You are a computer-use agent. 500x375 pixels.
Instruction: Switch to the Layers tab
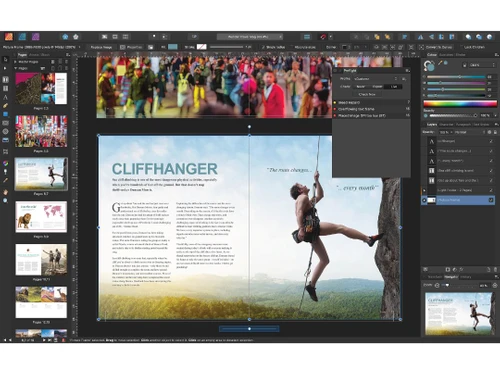432,125
